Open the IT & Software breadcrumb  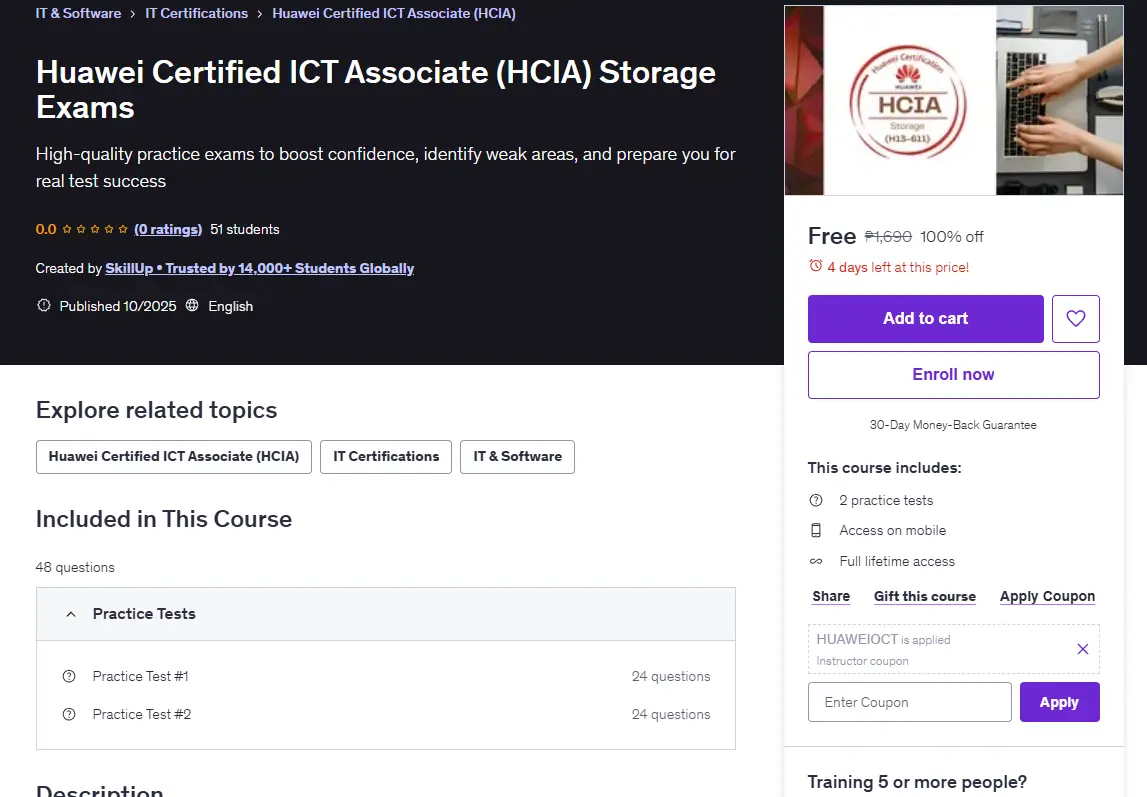[78, 13]
